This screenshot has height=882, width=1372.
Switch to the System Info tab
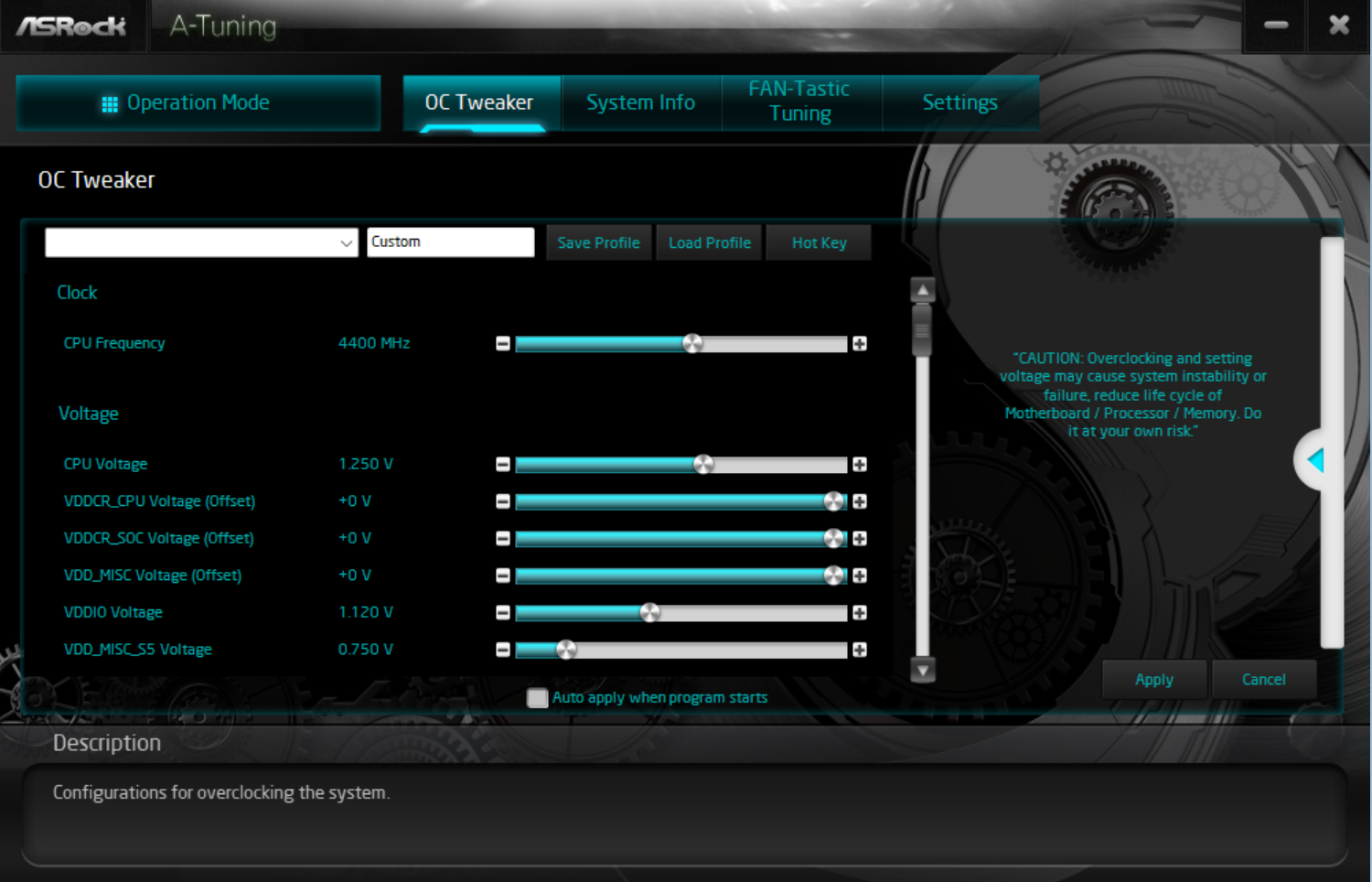(x=640, y=102)
